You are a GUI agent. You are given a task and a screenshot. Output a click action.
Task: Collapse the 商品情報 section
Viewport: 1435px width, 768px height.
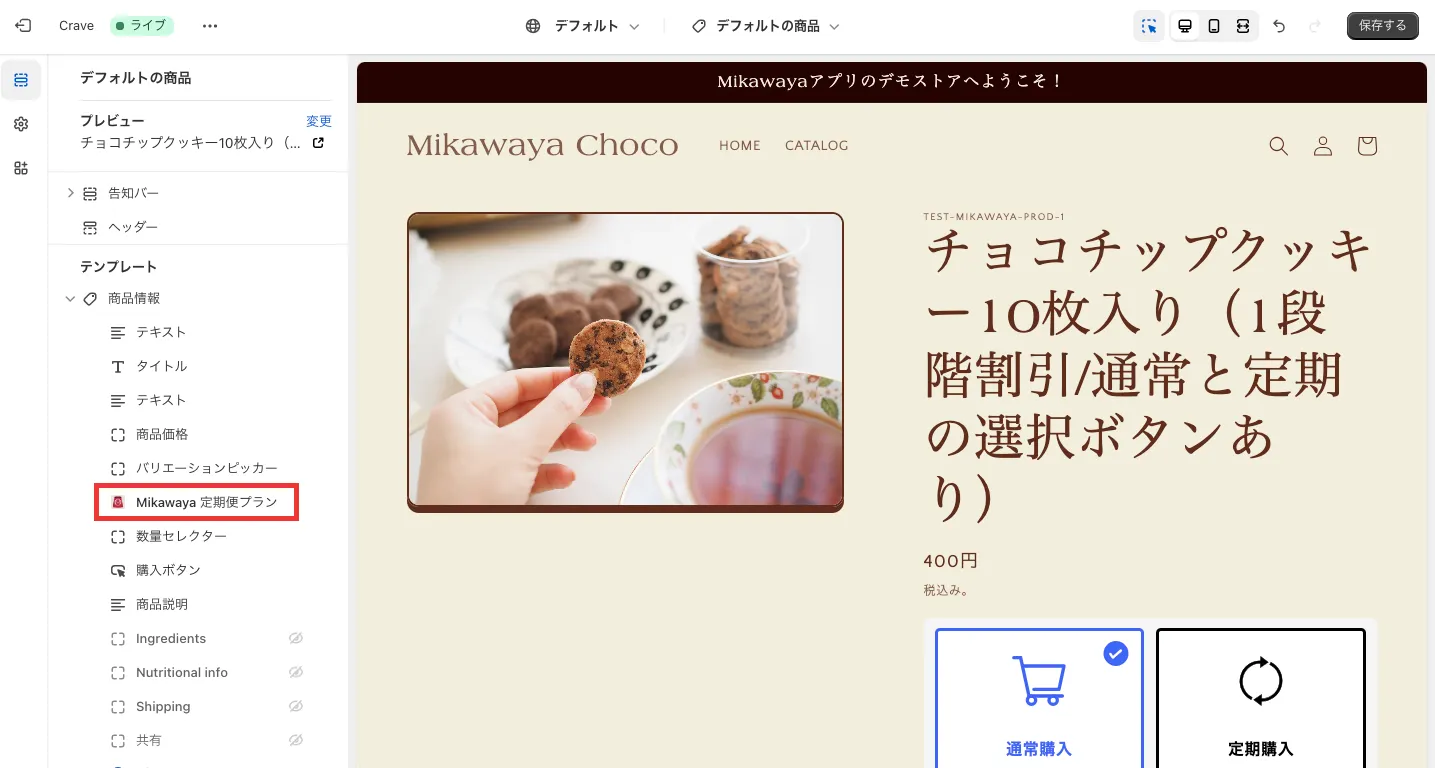[x=70, y=298]
